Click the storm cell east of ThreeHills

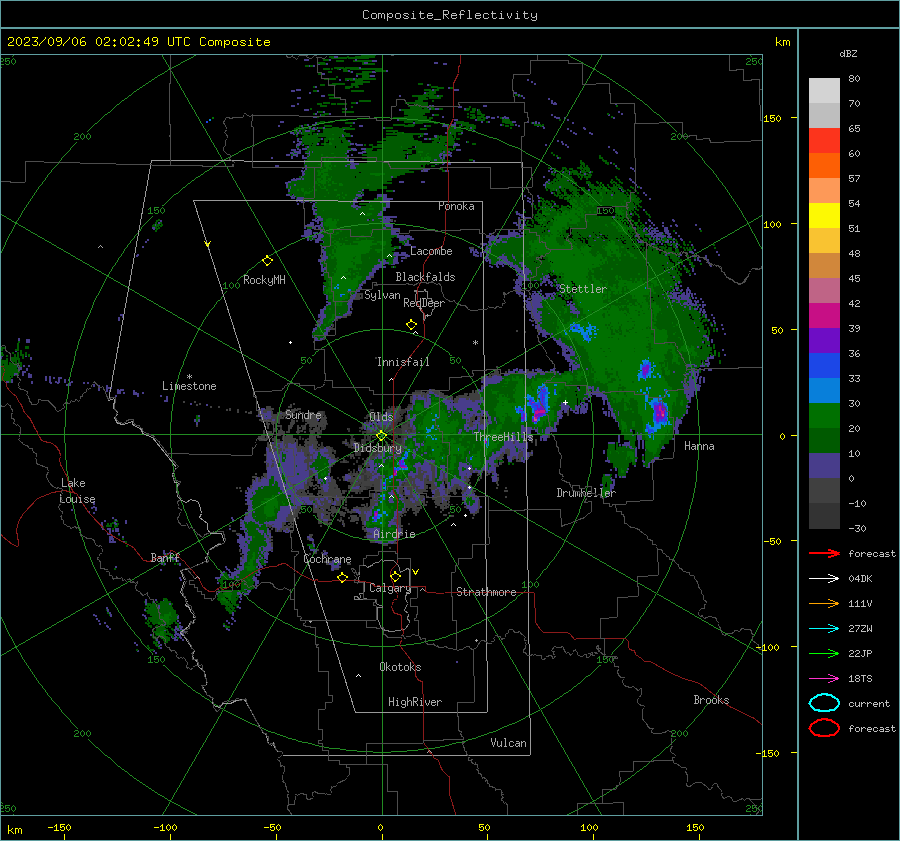pos(540,408)
